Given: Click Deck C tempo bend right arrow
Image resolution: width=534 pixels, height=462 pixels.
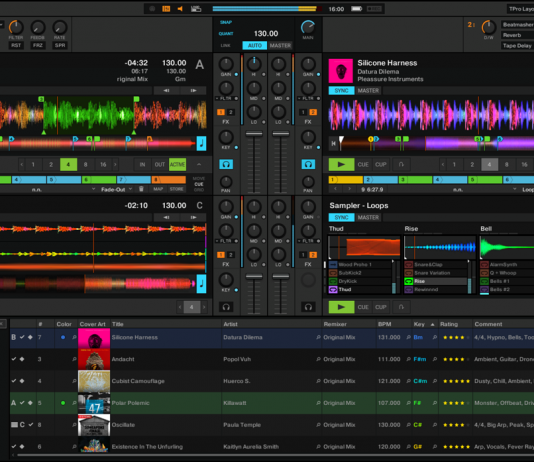Looking at the screenshot, I should pos(193,217).
